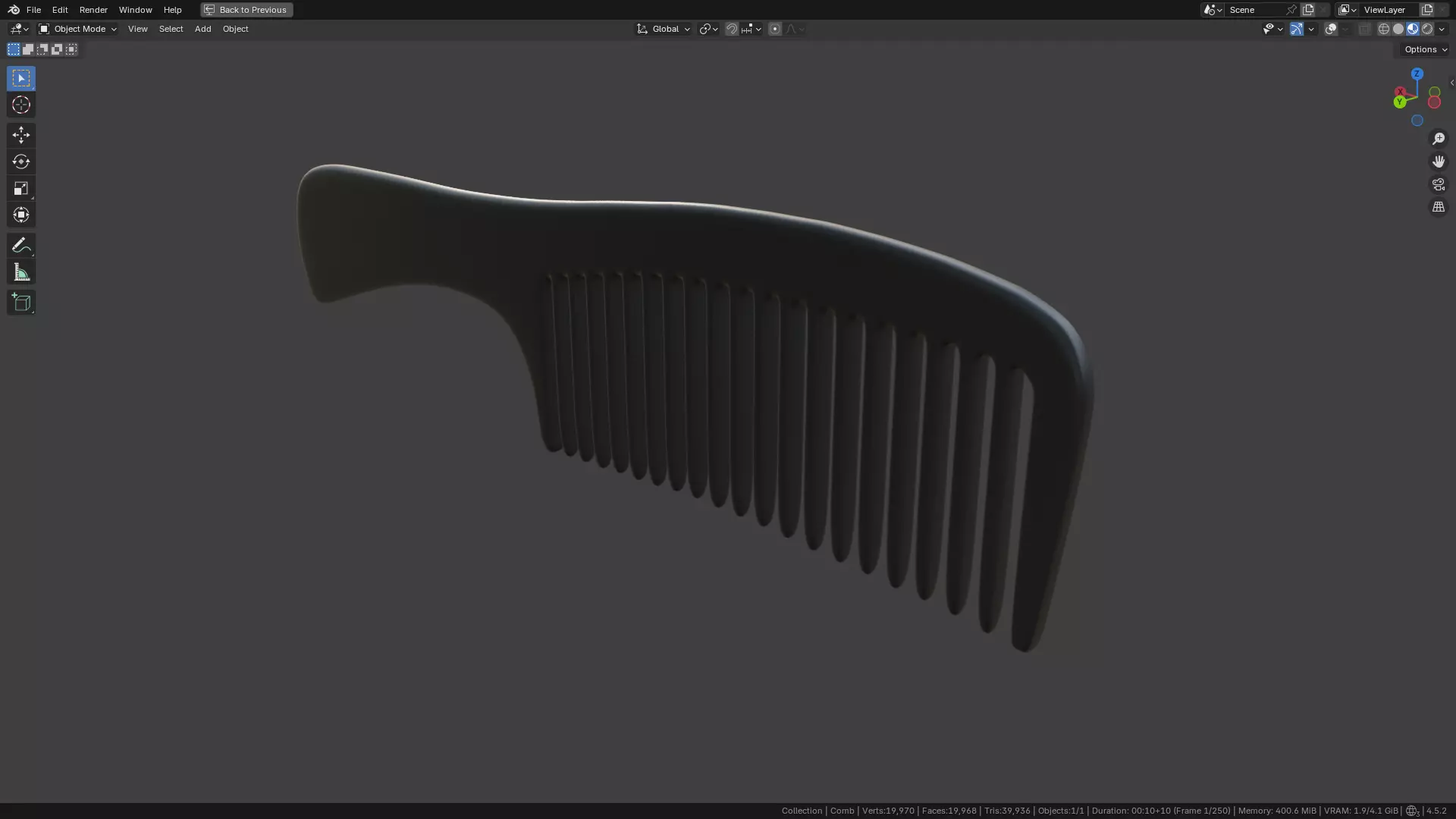Set selection mode to new selection

tap(14, 49)
